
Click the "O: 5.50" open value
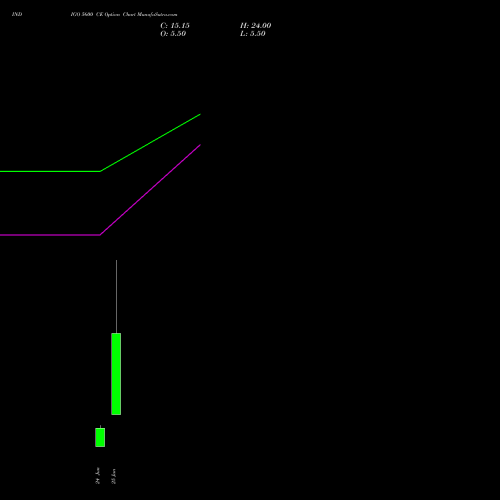click(x=173, y=34)
